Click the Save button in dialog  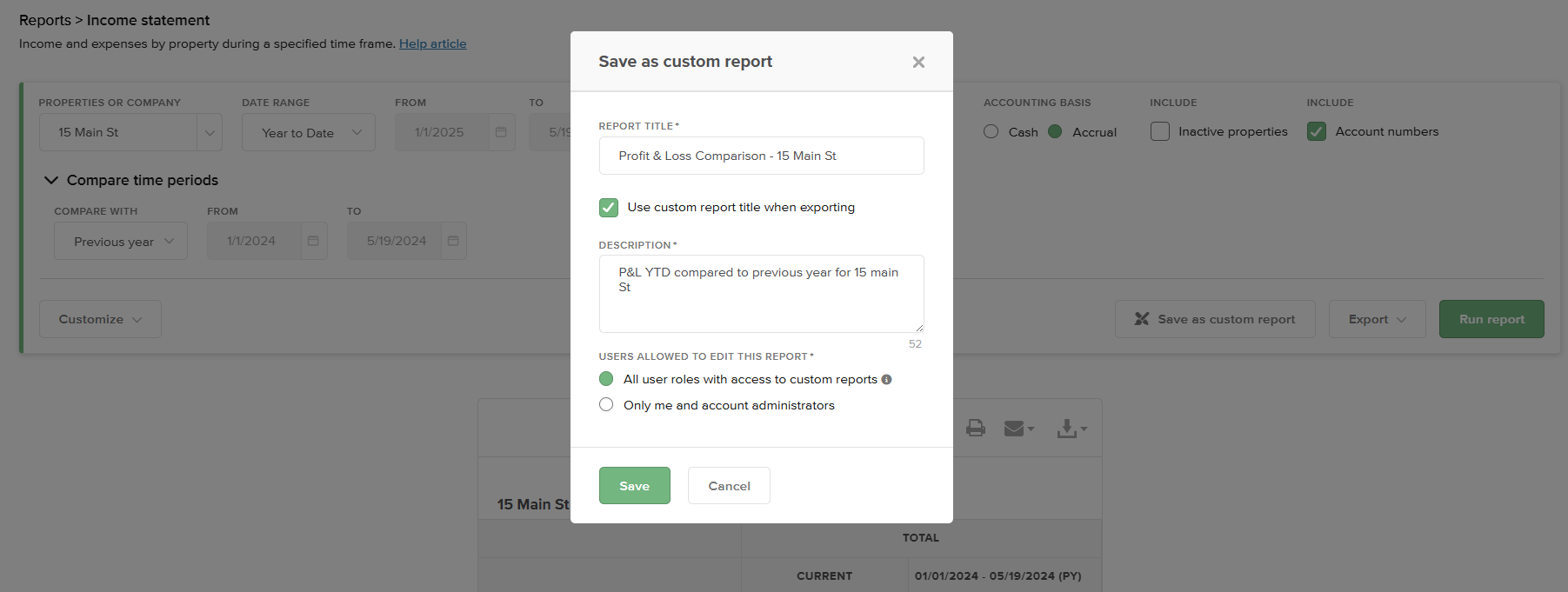635,486
